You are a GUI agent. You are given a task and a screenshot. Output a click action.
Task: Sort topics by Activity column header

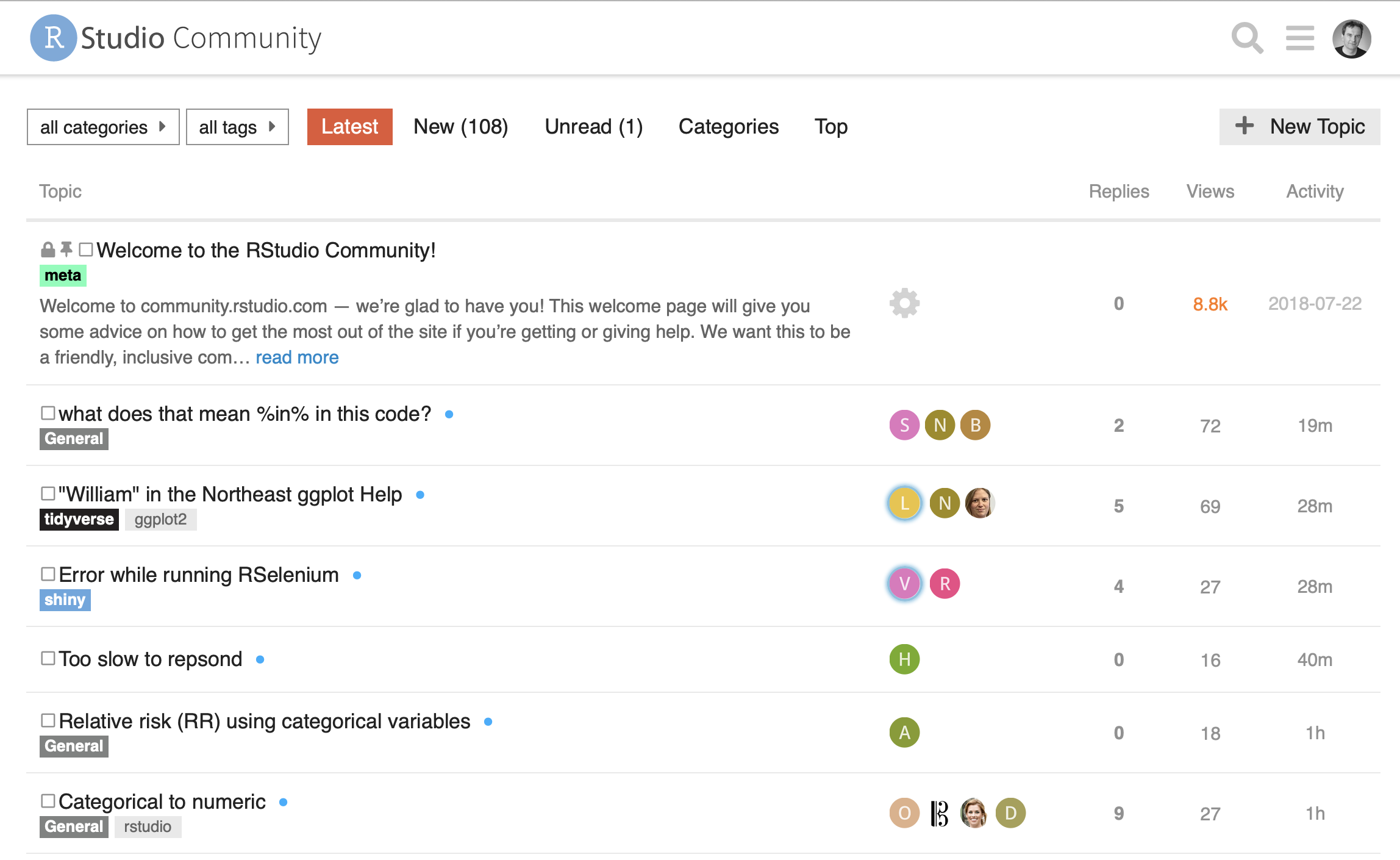pyautogui.click(x=1315, y=192)
